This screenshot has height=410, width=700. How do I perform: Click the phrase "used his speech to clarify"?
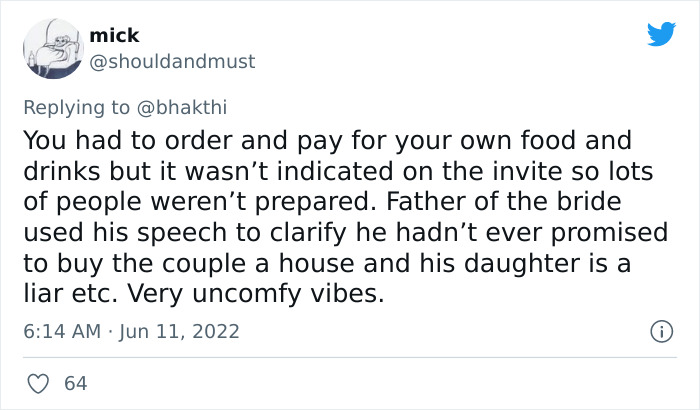click(185, 233)
